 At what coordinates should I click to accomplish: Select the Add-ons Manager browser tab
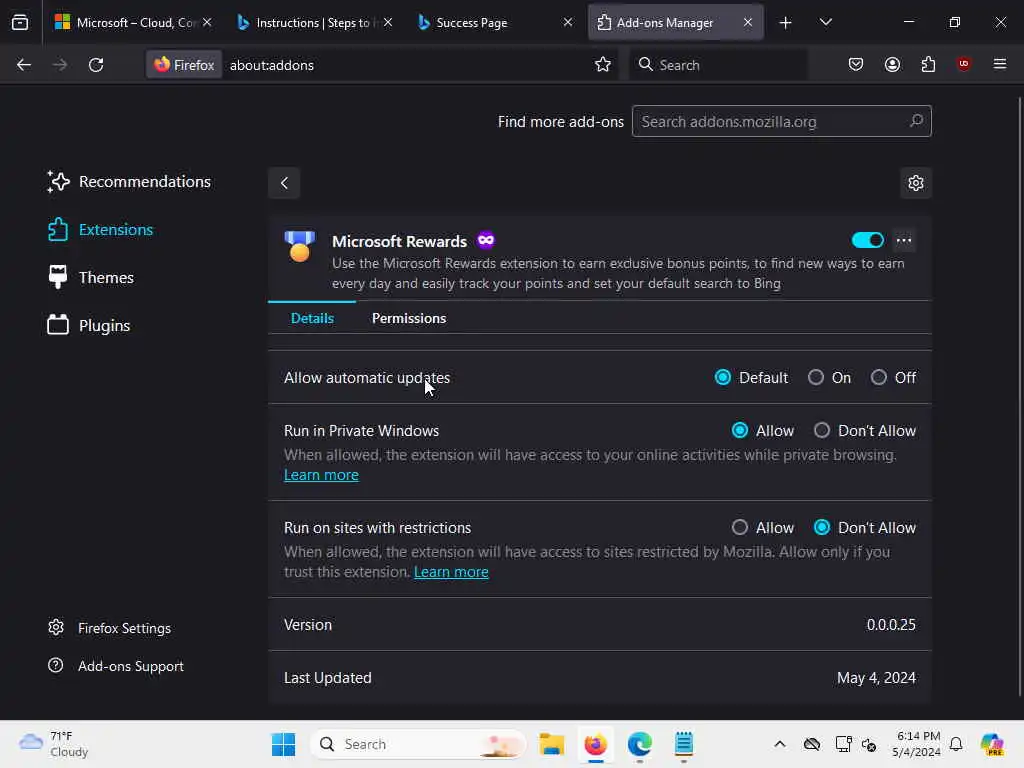pyautogui.click(x=674, y=22)
